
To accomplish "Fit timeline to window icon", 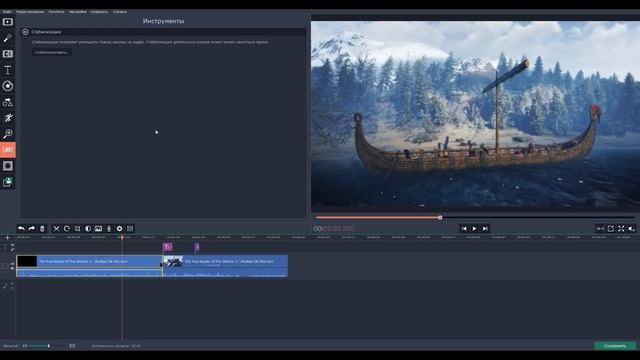I will (x=72, y=346).
